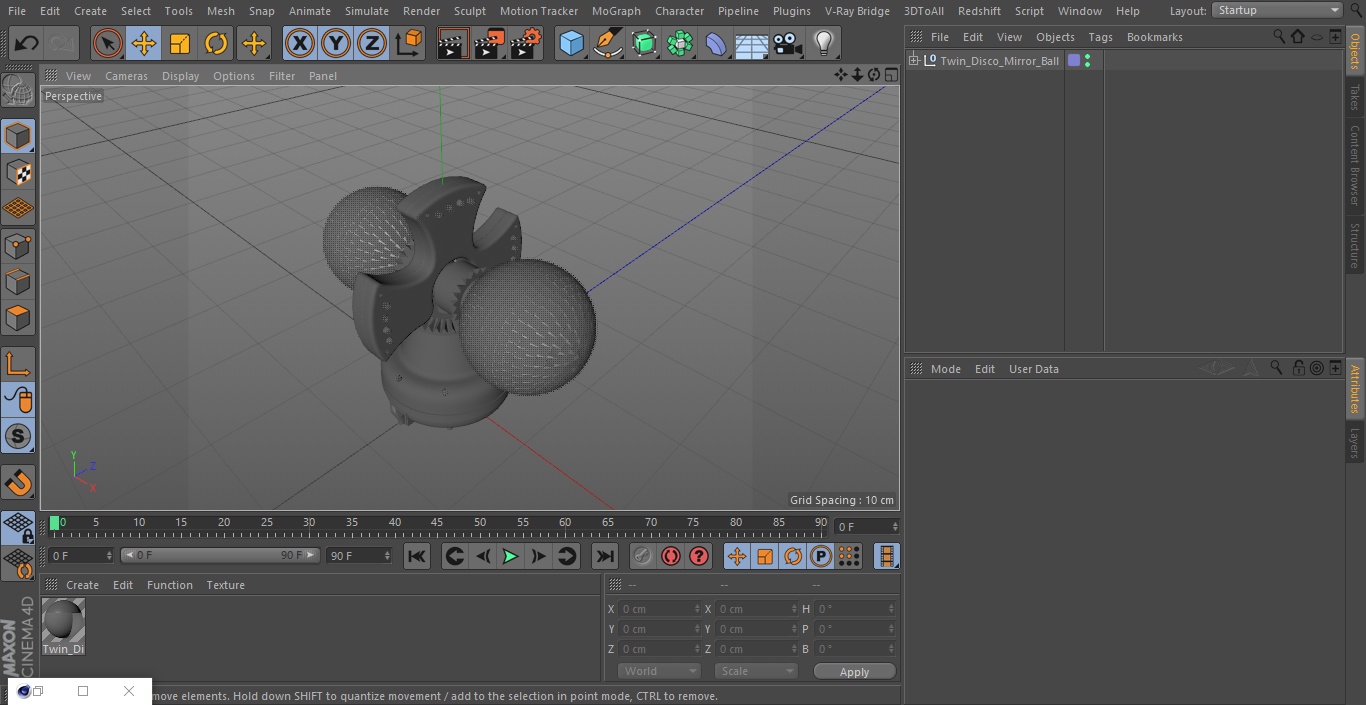Open the File menu
The height and width of the screenshot is (705, 1366).
point(17,11)
